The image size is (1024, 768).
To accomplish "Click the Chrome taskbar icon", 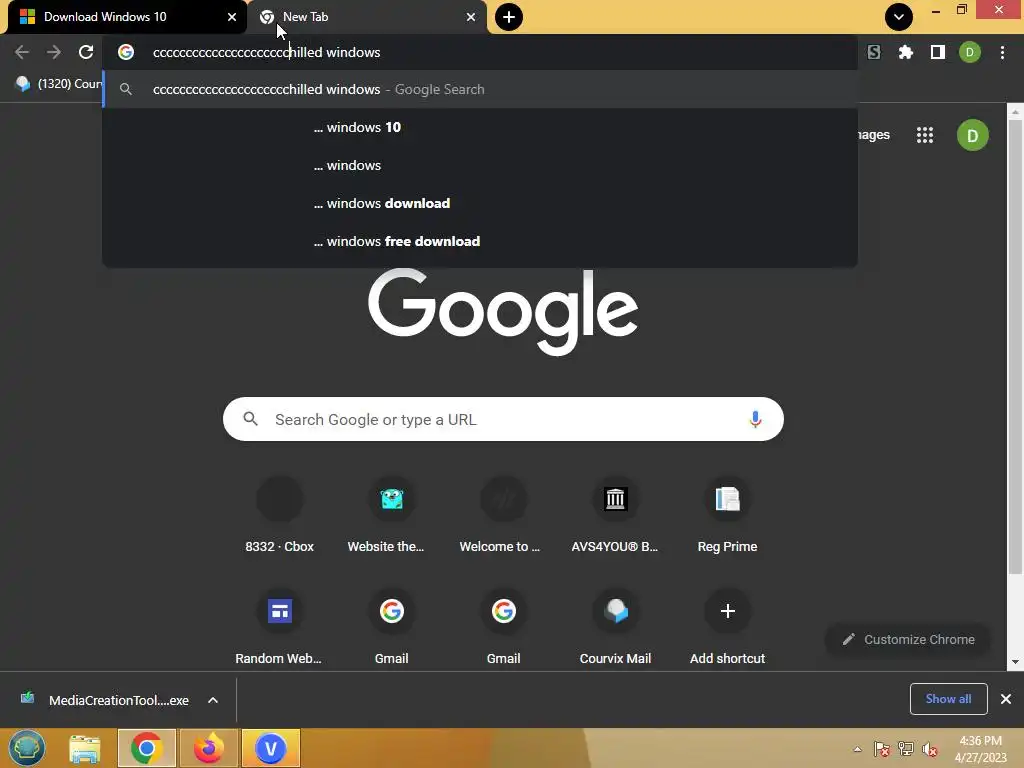I will pos(146,748).
